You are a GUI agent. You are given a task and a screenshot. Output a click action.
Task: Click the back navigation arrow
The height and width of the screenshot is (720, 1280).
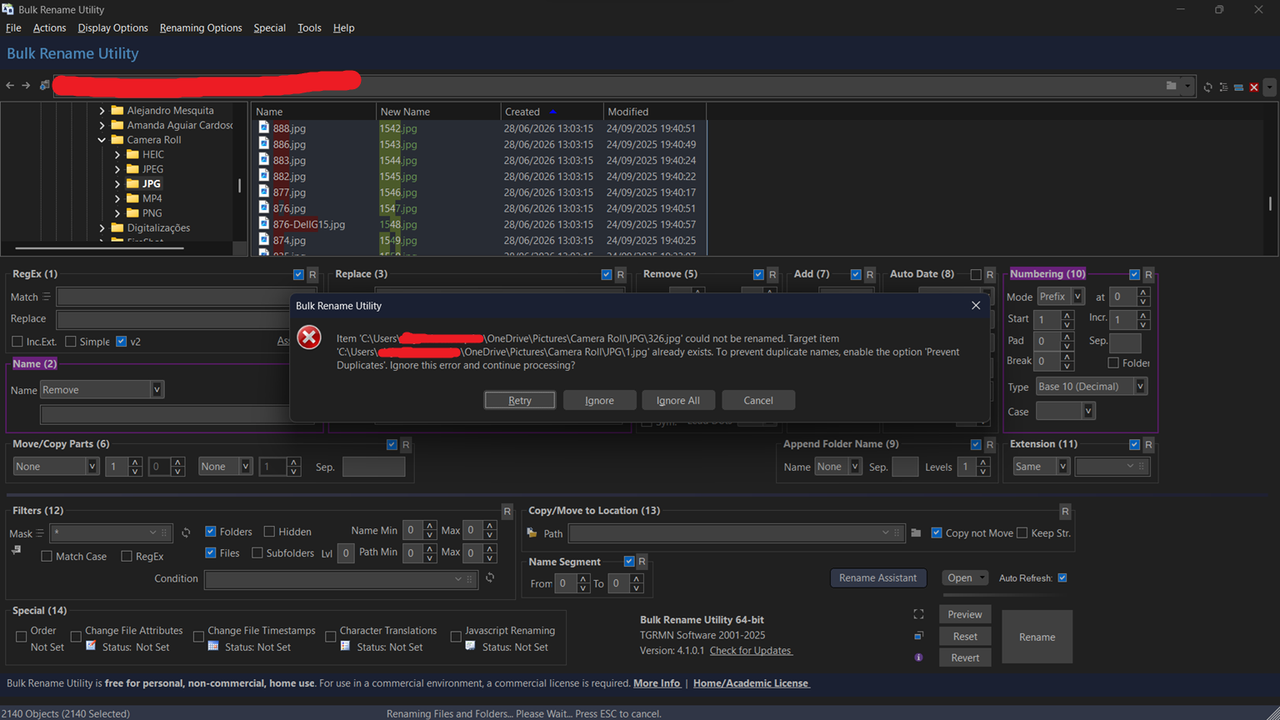tap(11, 86)
